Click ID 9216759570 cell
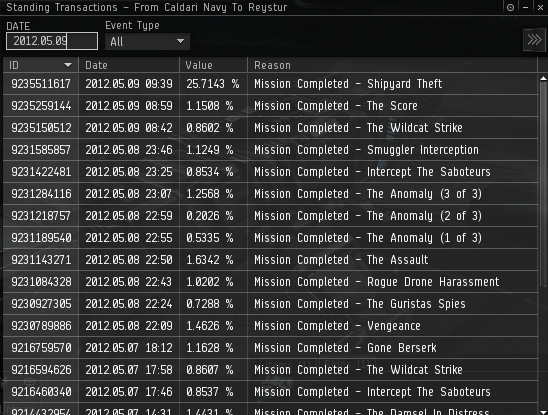The height and width of the screenshot is (415, 548). pyautogui.click(x=41, y=348)
